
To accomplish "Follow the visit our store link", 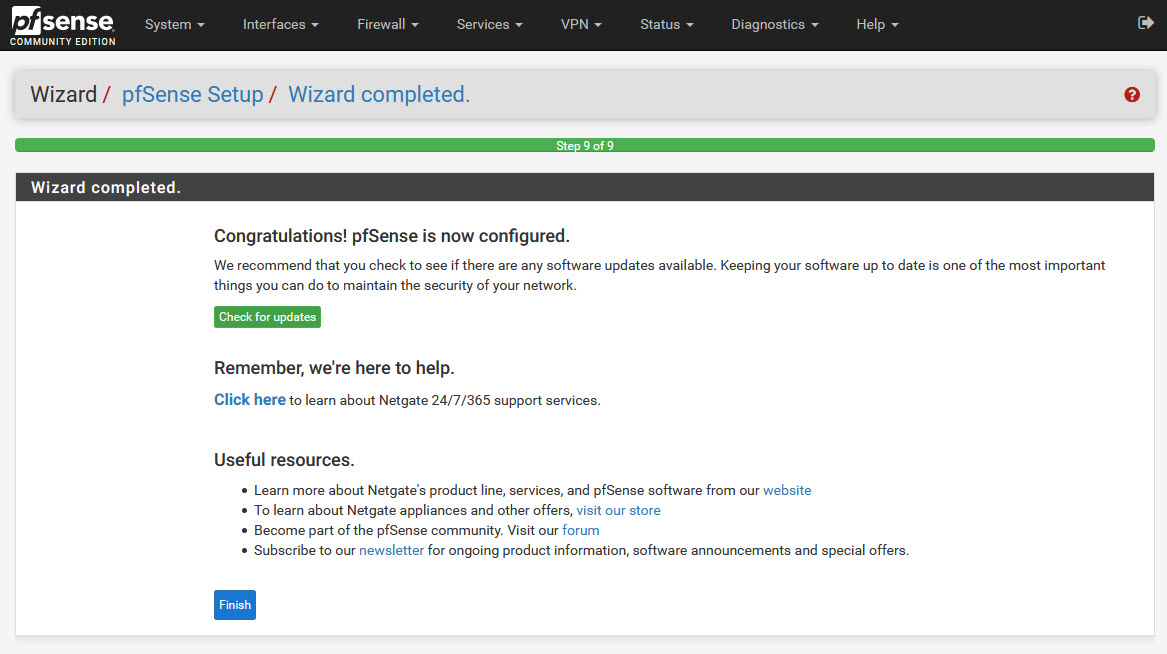I will pos(618,510).
